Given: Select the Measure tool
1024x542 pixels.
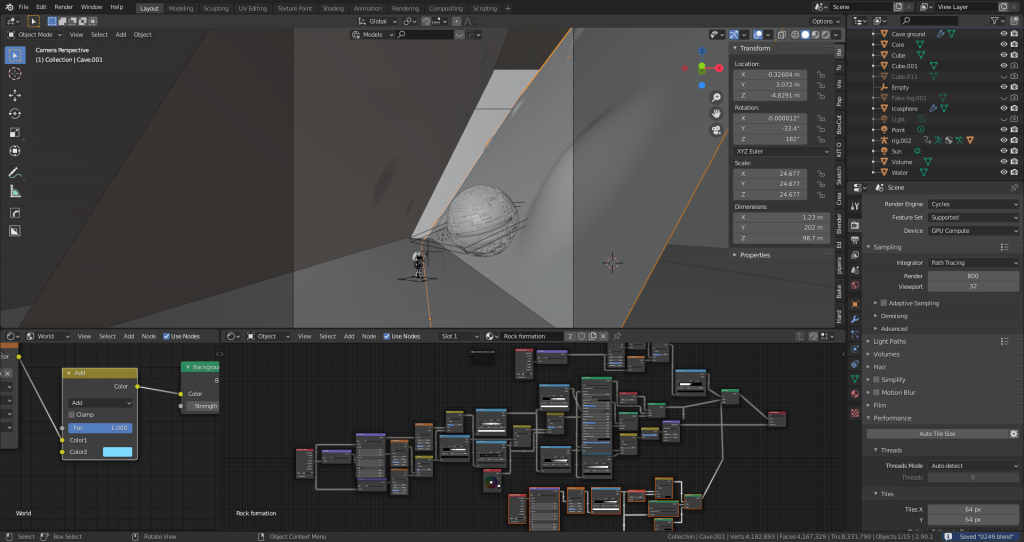Looking at the screenshot, I should click(x=15, y=191).
